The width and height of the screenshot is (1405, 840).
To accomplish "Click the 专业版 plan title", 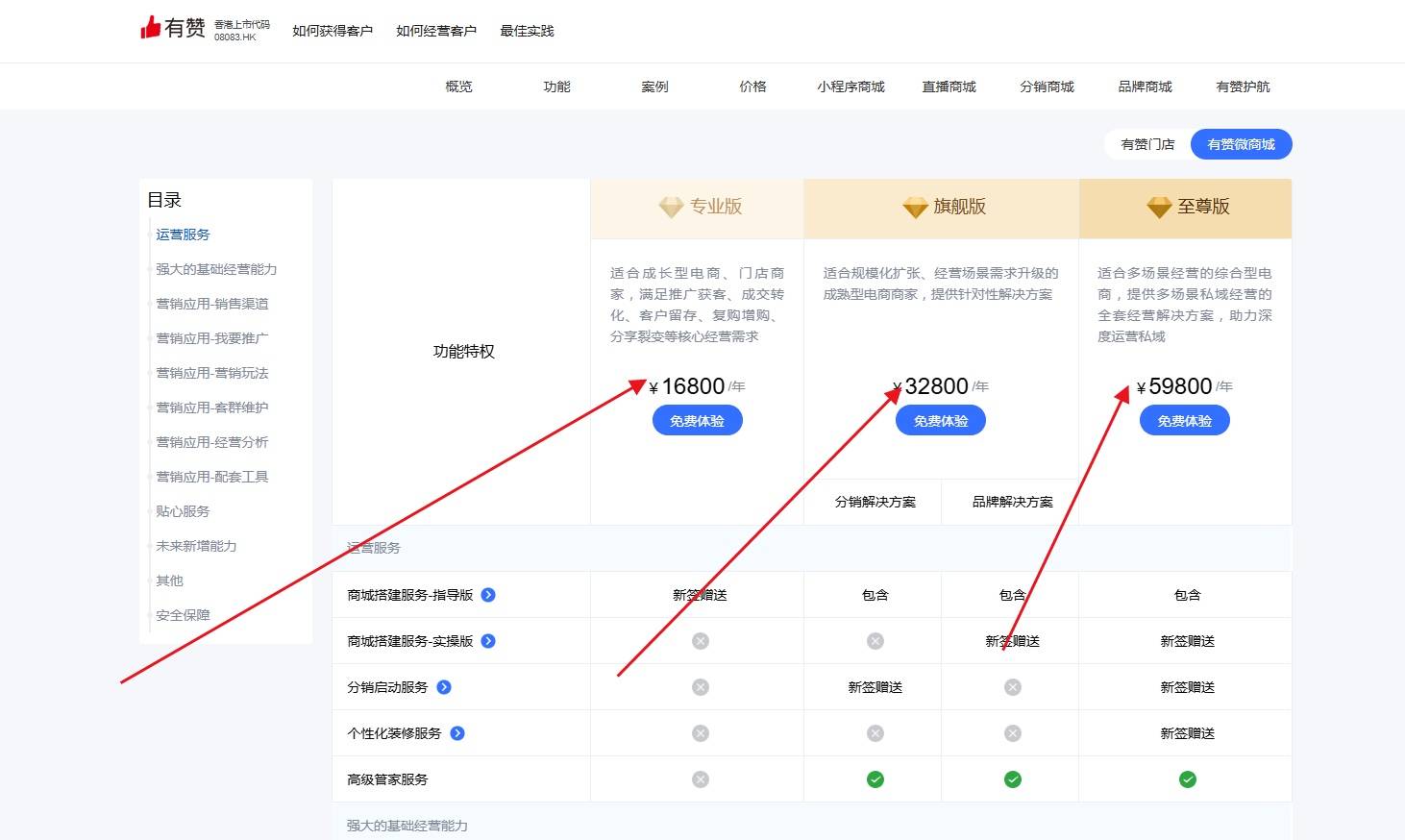I will 716,207.
